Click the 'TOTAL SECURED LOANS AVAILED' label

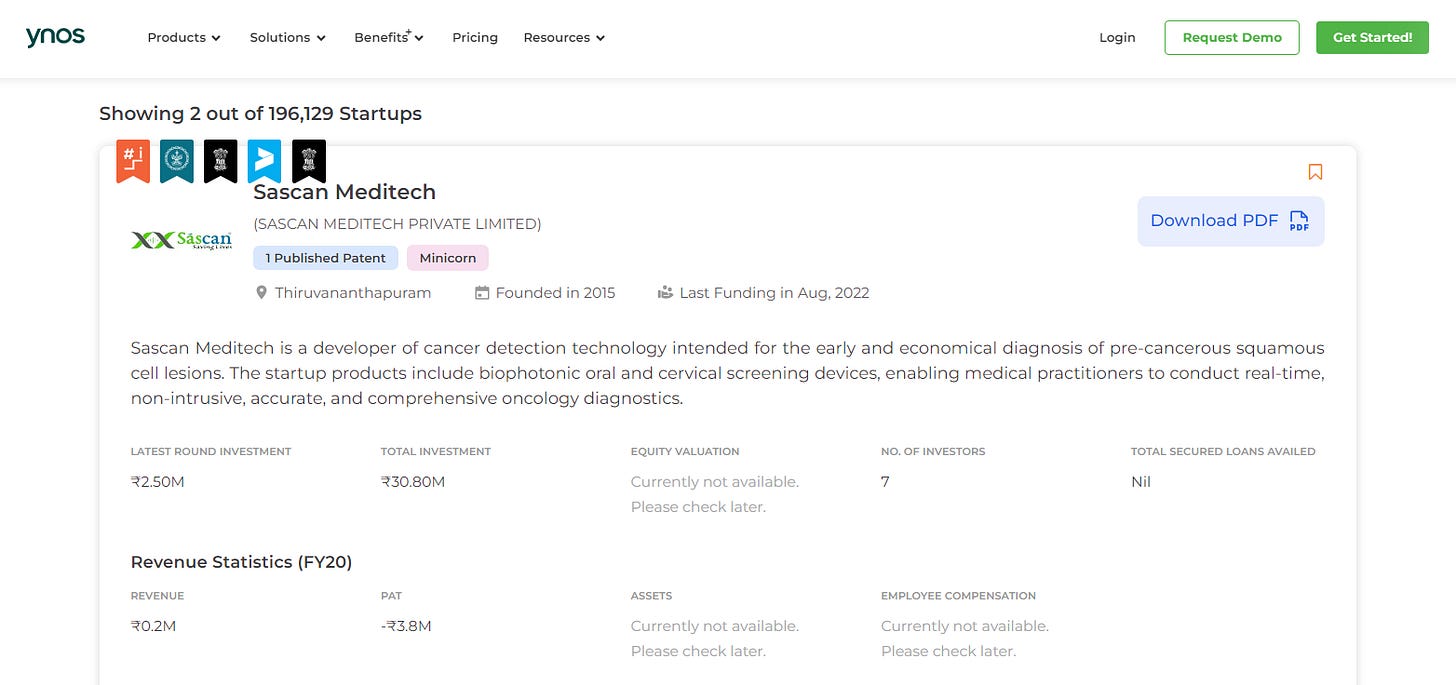pyautogui.click(x=1223, y=452)
